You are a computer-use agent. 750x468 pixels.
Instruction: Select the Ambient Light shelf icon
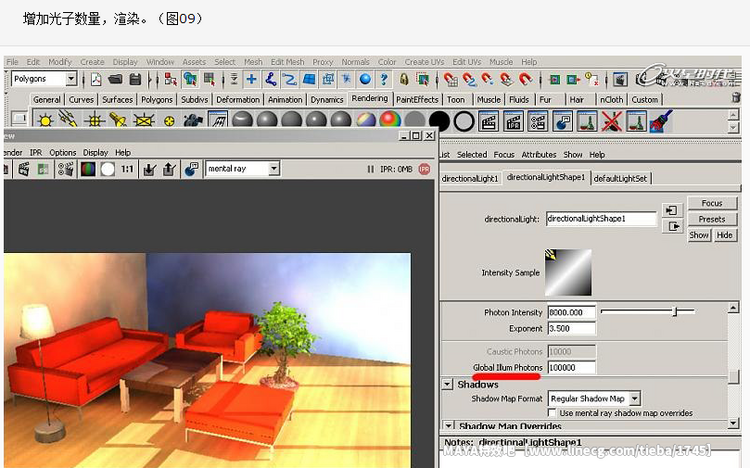pyautogui.click(x=45, y=120)
